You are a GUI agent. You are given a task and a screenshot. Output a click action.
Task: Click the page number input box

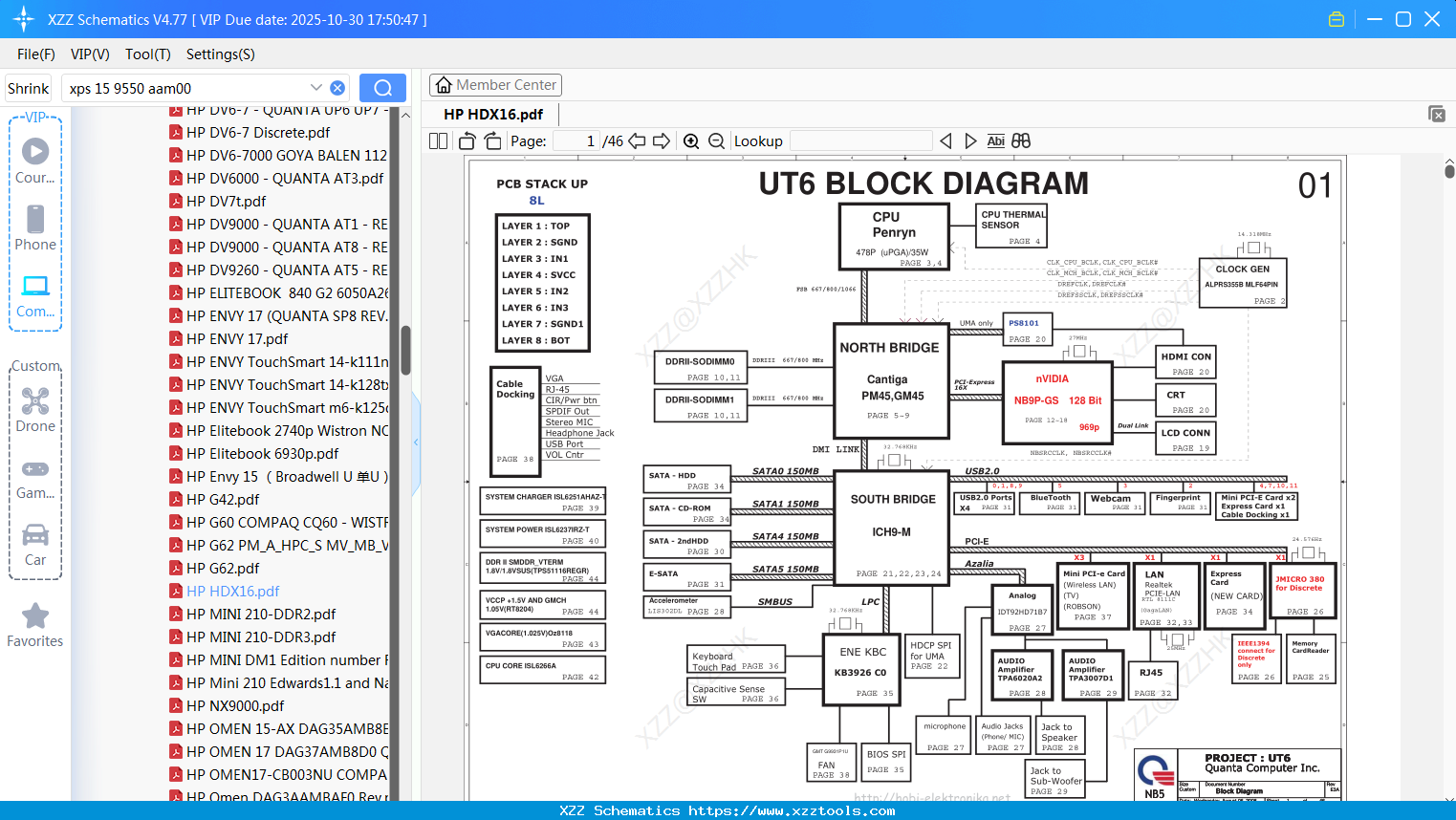(577, 140)
